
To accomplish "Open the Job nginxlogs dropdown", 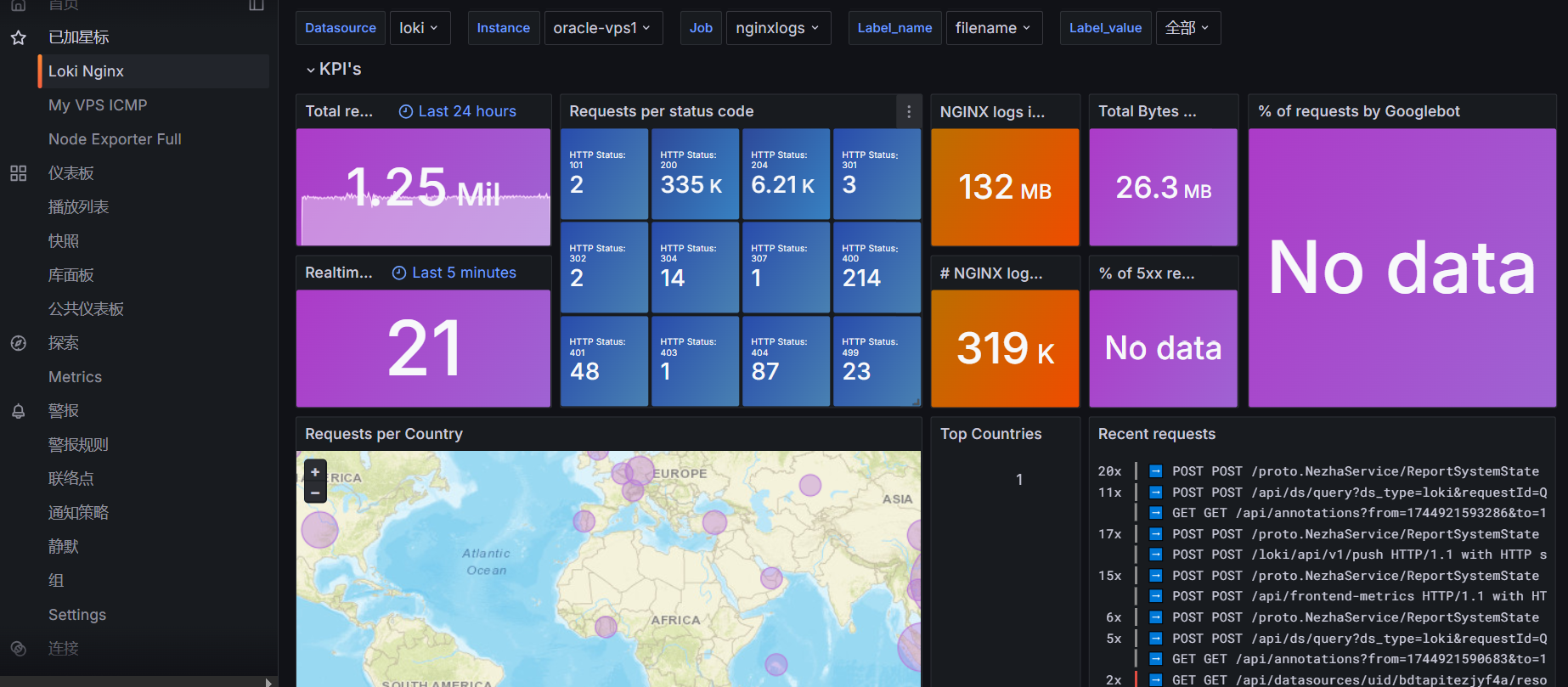I will 777,28.
